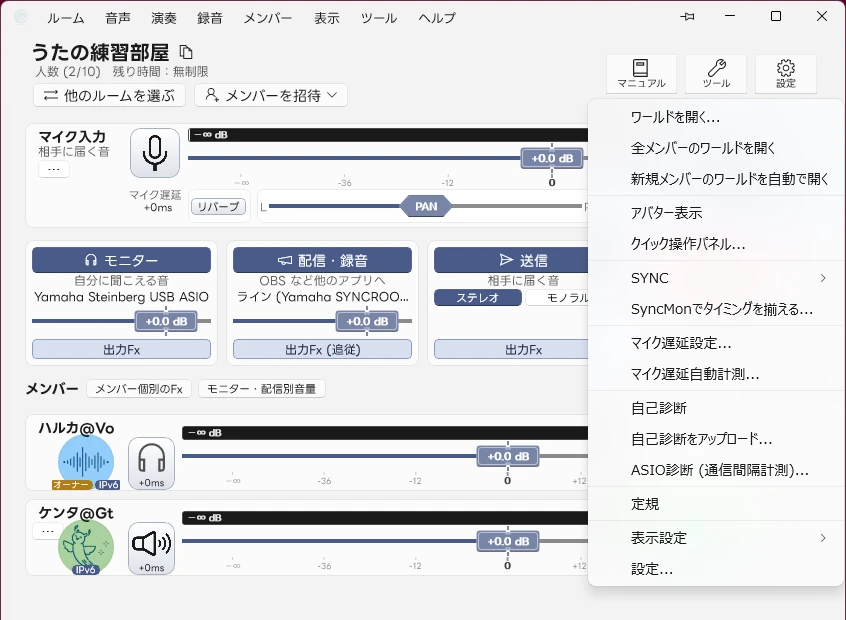Copy room name icon next to うたの練習部屋
This screenshot has height=620, width=846.
coord(186,52)
